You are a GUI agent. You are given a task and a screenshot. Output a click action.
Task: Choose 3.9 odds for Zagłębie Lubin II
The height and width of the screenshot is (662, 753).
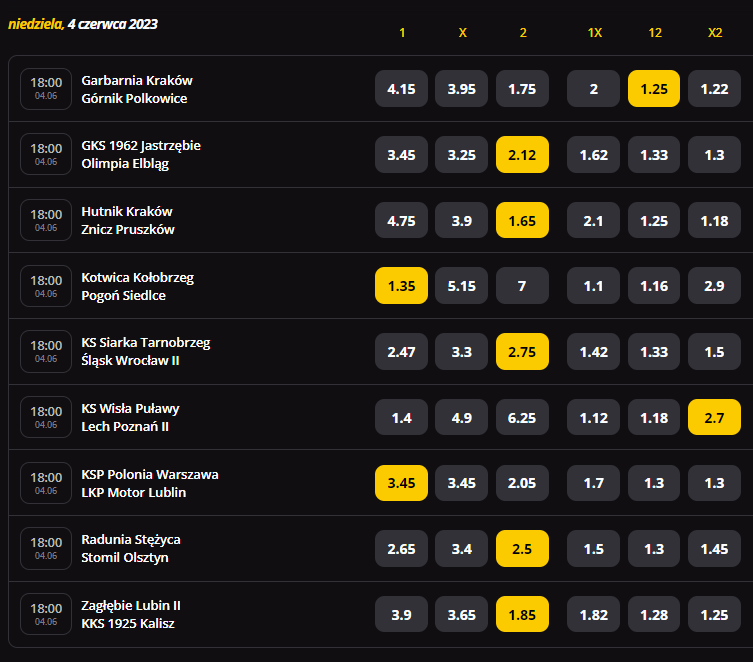click(x=401, y=614)
